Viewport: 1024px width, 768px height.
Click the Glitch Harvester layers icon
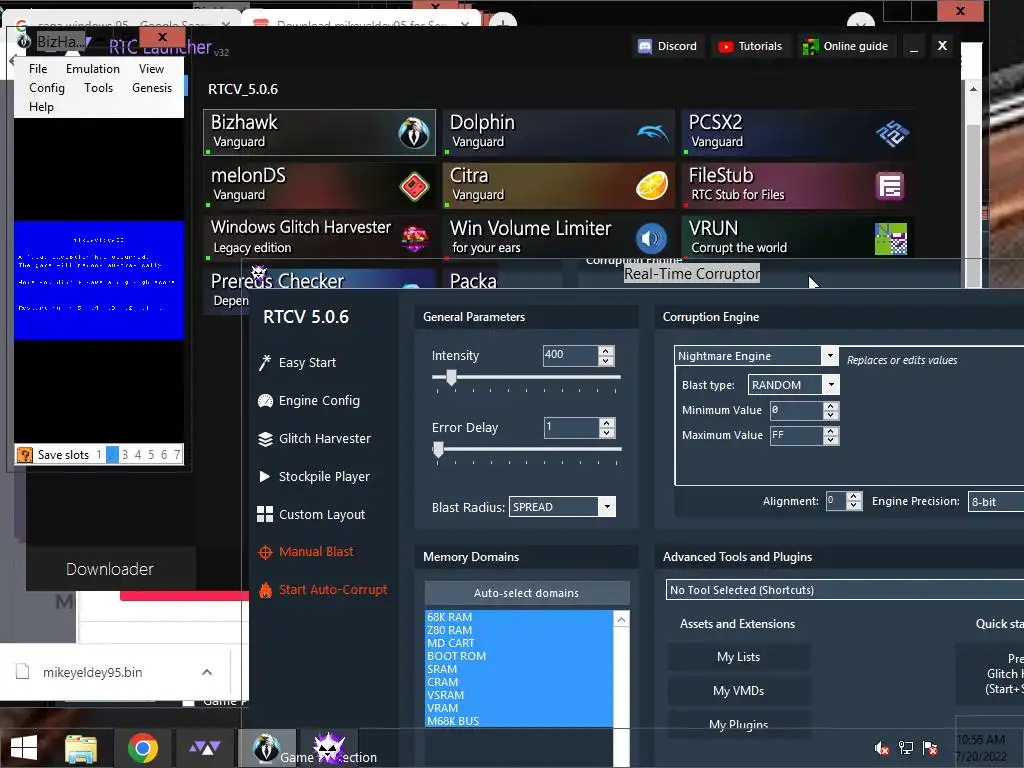point(265,439)
